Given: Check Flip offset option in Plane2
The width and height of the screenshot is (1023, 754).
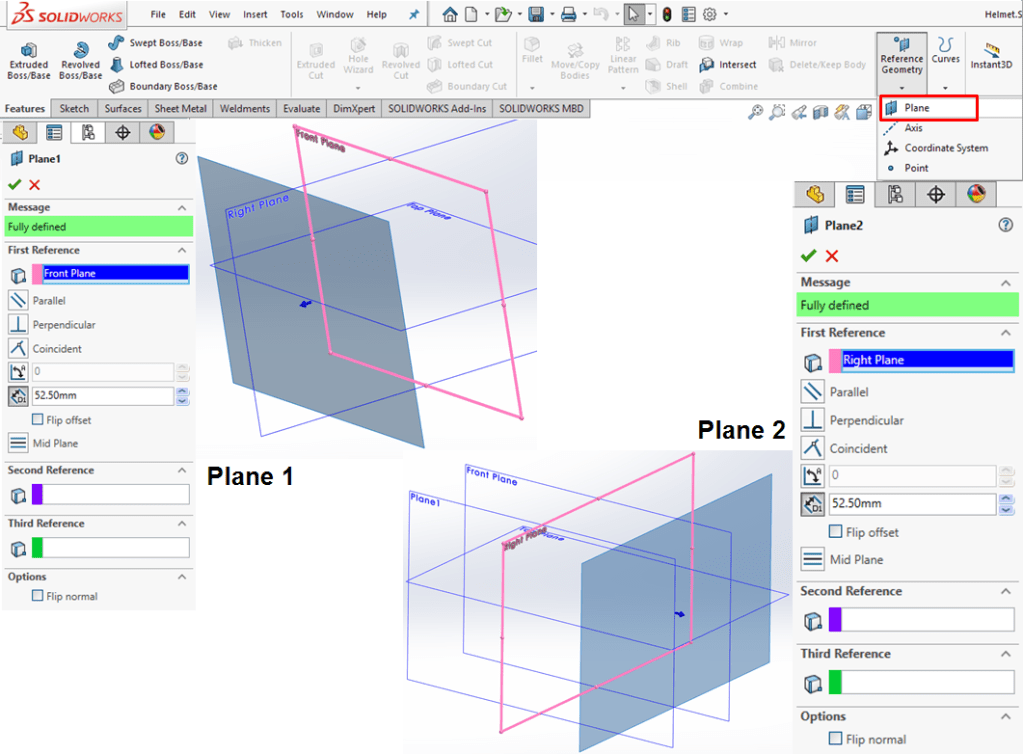Looking at the screenshot, I should click(835, 532).
